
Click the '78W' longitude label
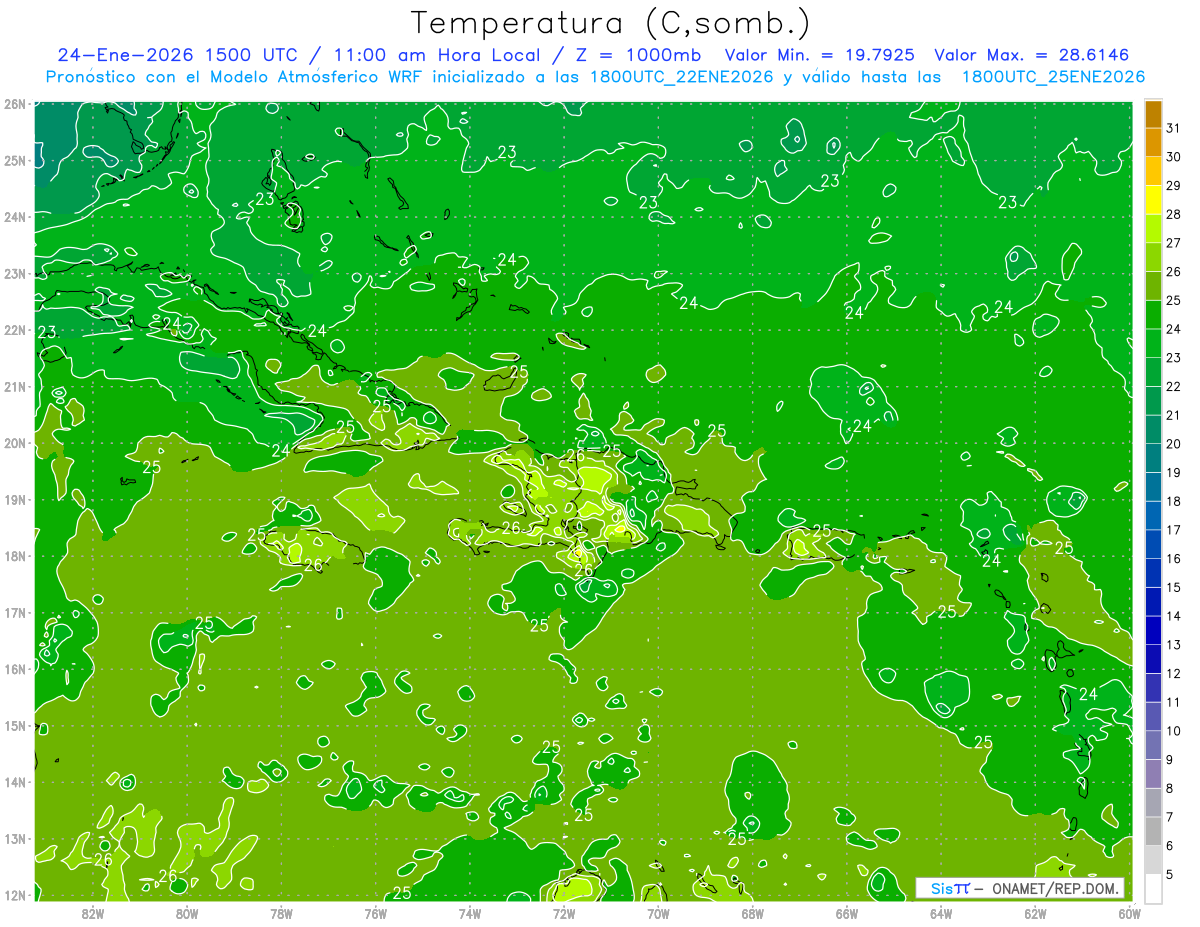pos(281,913)
